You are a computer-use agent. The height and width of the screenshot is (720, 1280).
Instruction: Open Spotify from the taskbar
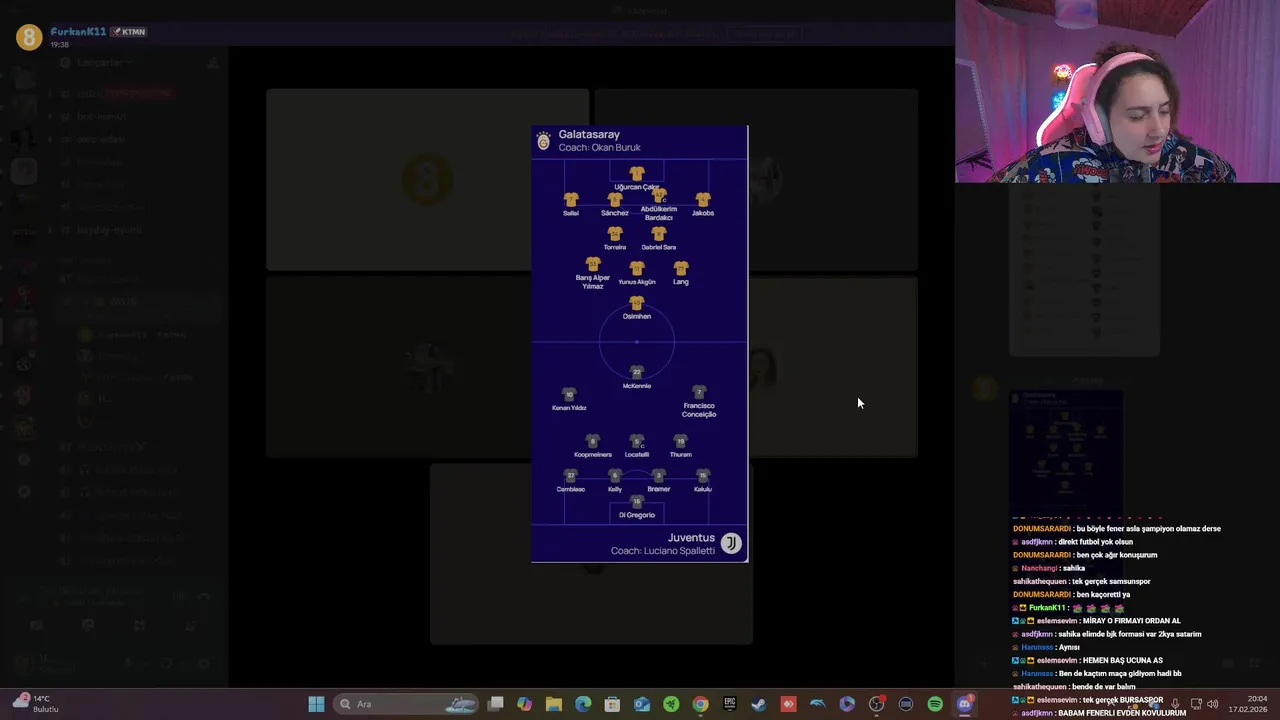935,704
